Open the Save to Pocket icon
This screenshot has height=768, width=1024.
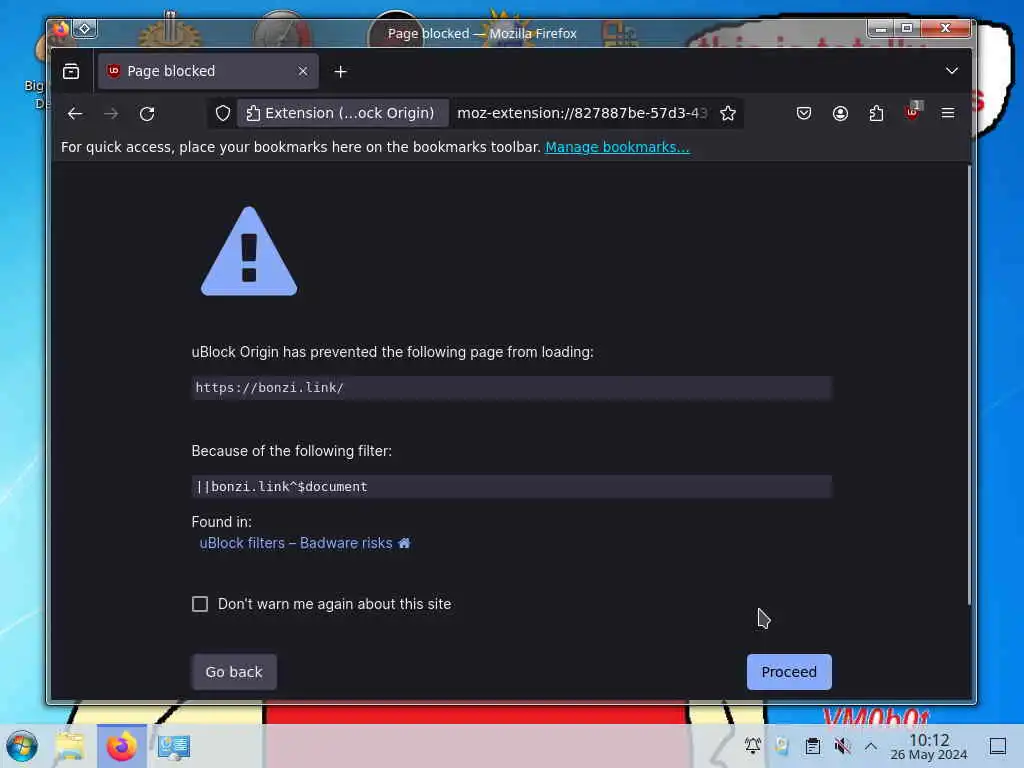pos(804,114)
